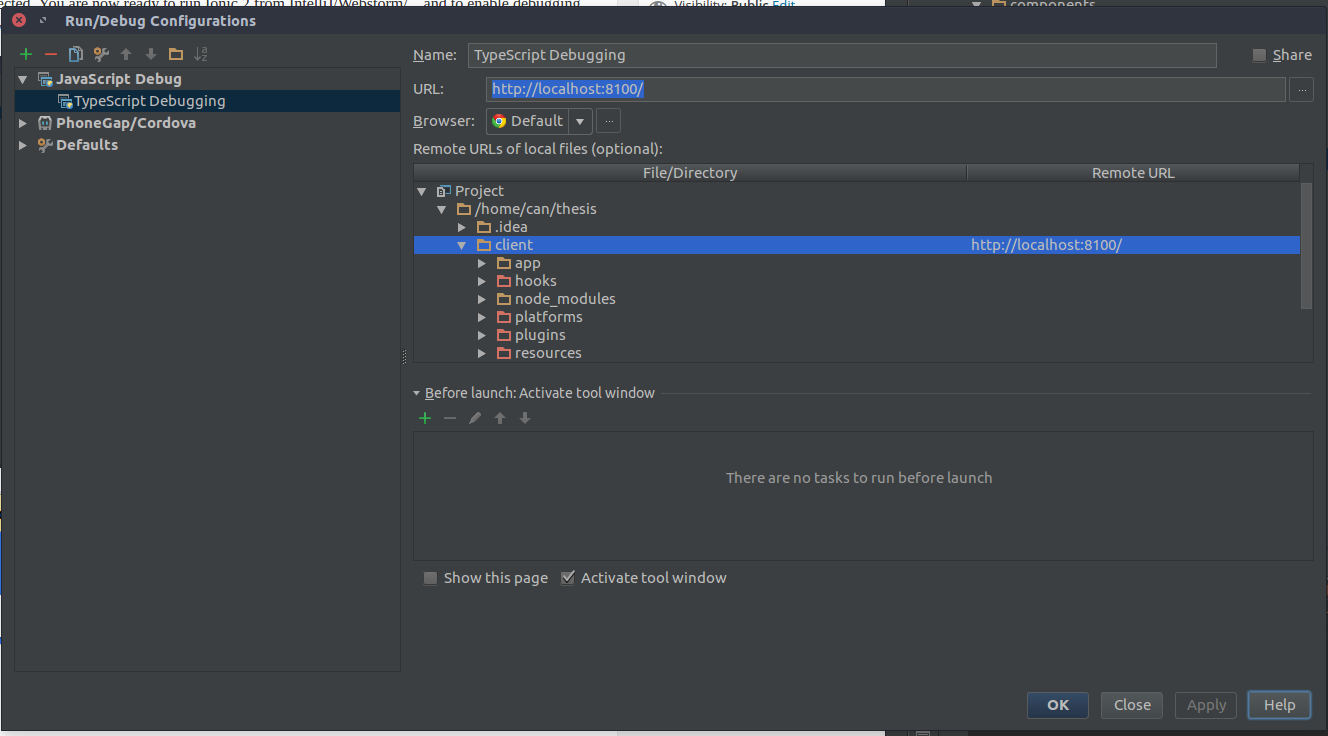The width and height of the screenshot is (1328, 736).
Task: Add a before-launch task with the green plus
Action: click(x=425, y=418)
